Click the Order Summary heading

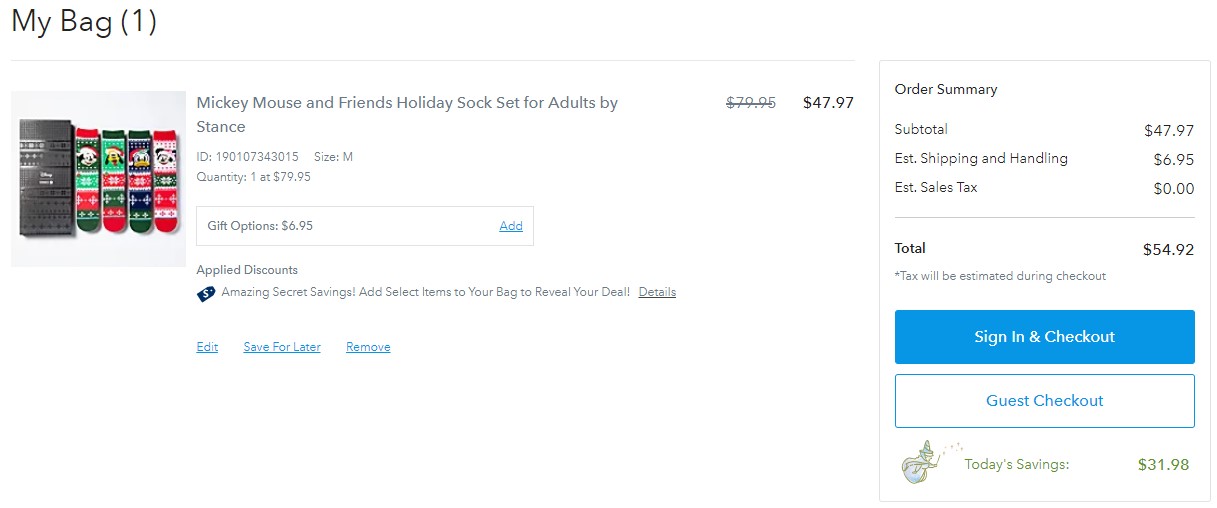[x=945, y=89]
